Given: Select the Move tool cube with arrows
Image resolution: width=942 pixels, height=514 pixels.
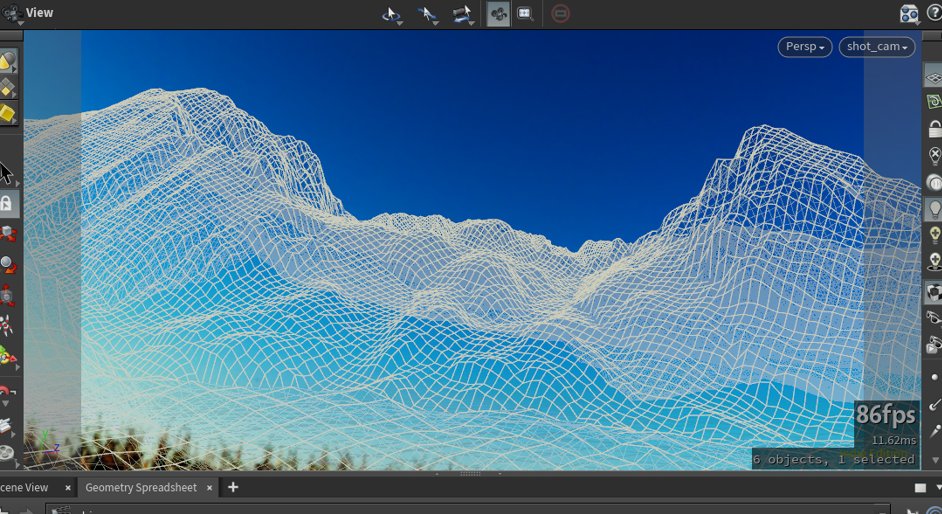Looking at the screenshot, I should 7,234.
